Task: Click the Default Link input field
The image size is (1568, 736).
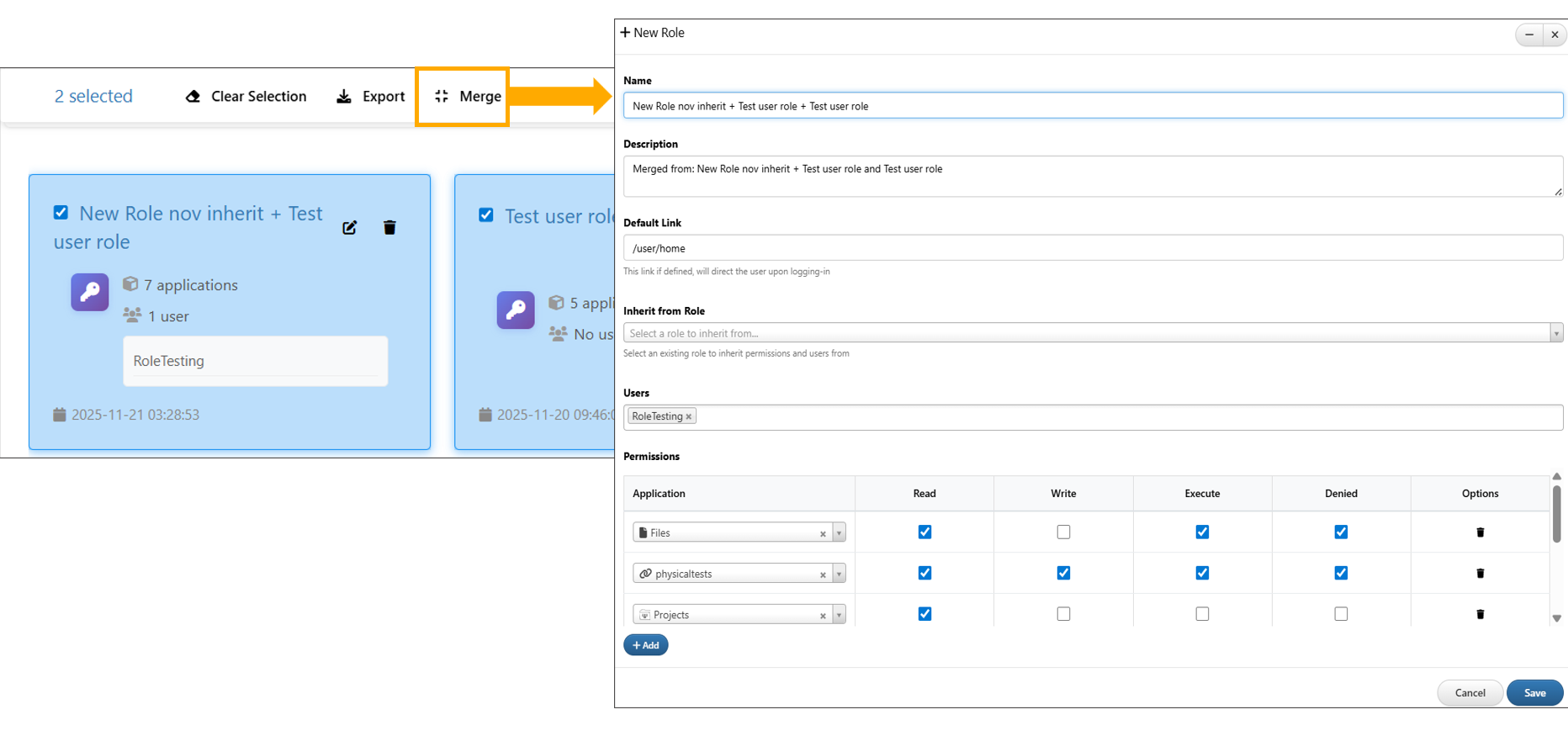Action: coord(1092,248)
